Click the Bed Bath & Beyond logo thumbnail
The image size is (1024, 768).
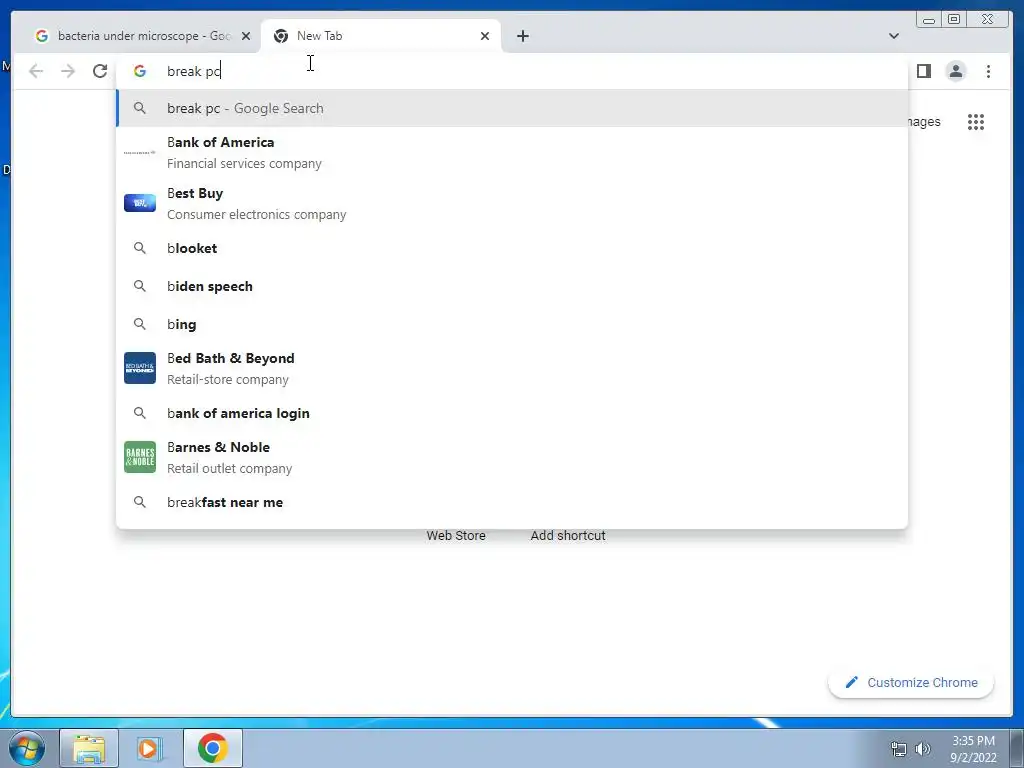(140, 368)
